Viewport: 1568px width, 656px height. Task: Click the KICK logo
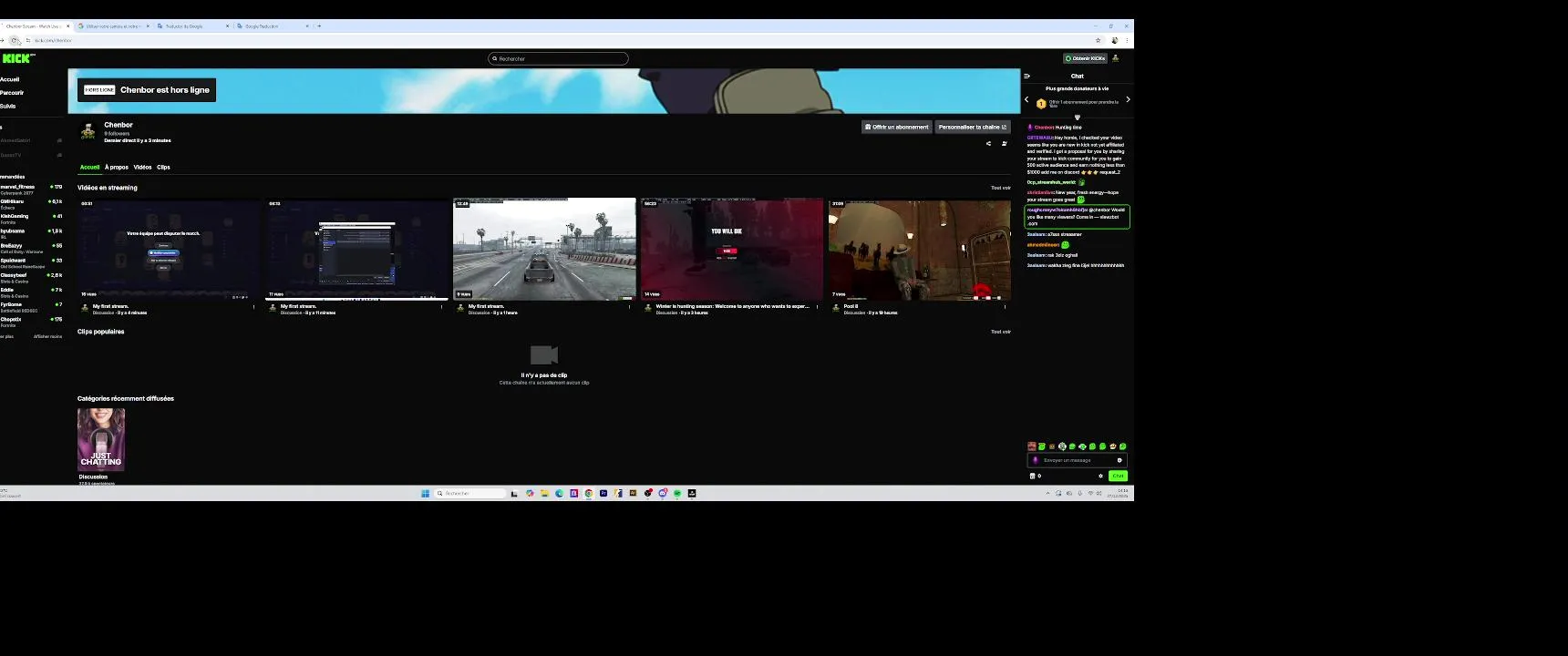pyautogui.click(x=18, y=58)
